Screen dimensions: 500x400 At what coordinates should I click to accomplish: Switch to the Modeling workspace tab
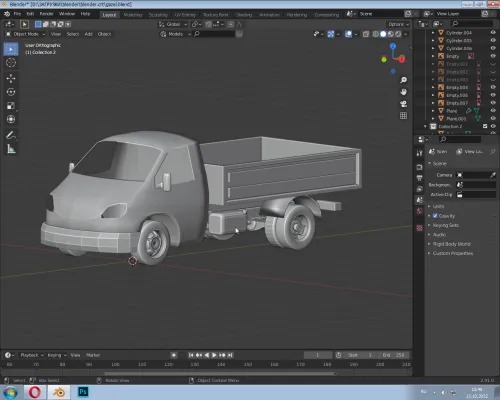click(133, 15)
